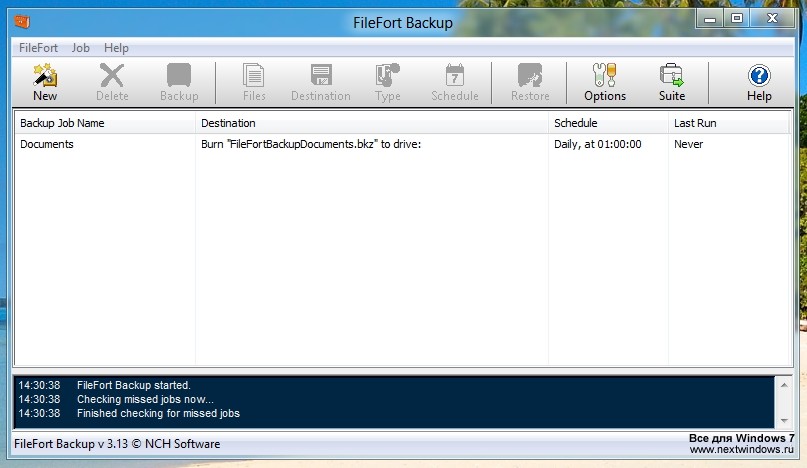Open the Help menu in menu bar

(116, 48)
